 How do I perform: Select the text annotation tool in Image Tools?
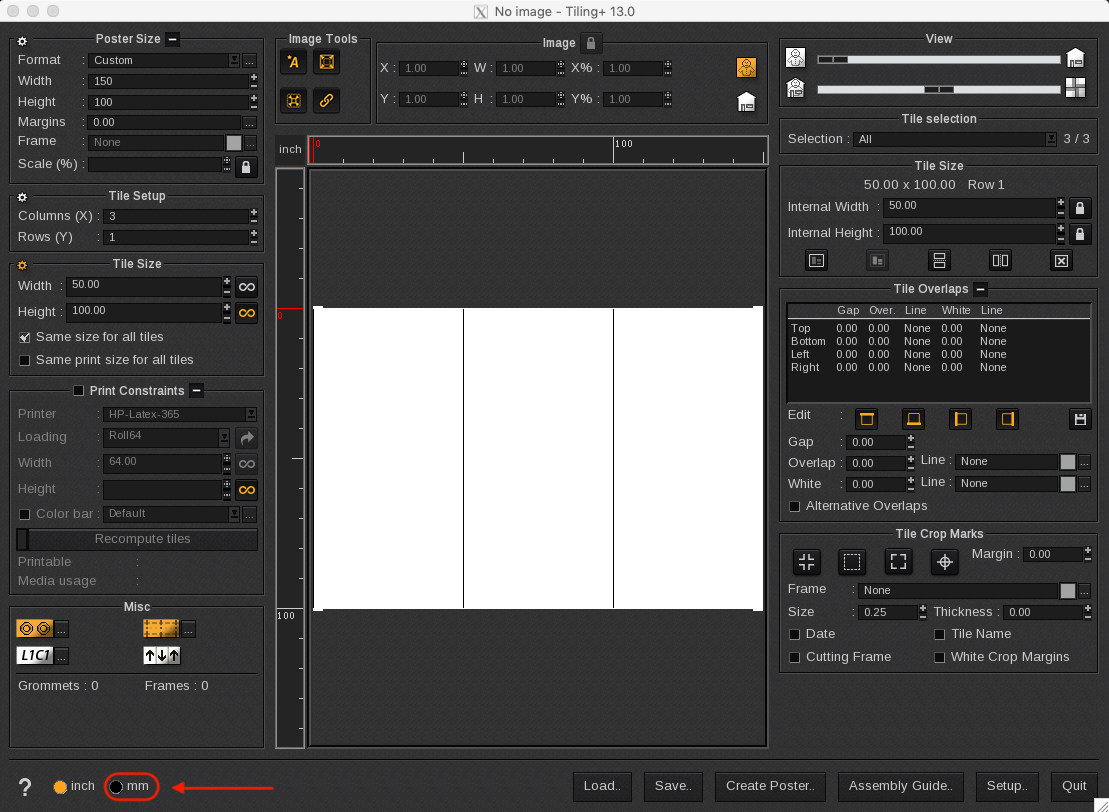pos(293,61)
